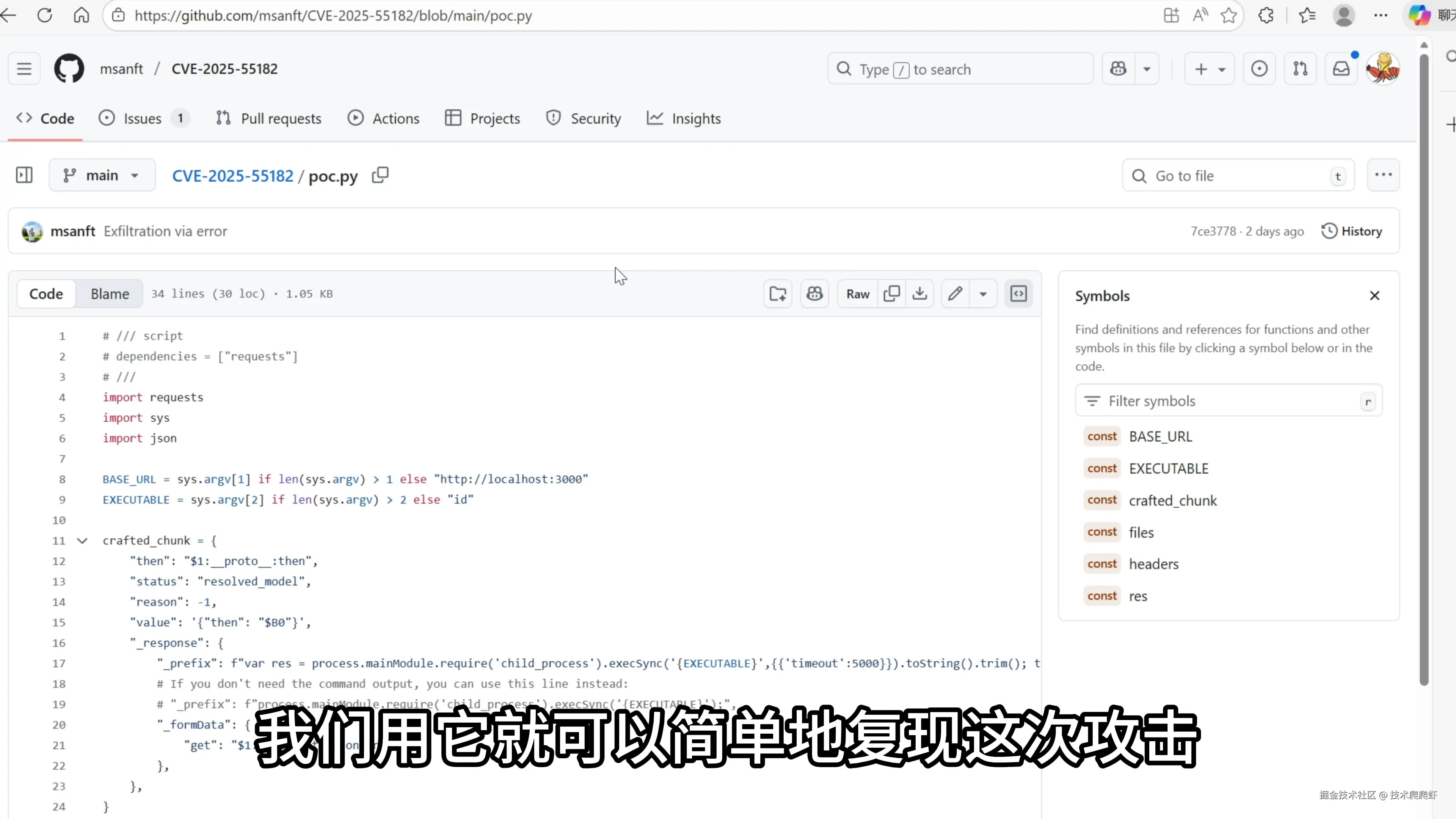Image resolution: width=1456 pixels, height=819 pixels.
Task: Open the Issues tab
Action: [x=143, y=119]
